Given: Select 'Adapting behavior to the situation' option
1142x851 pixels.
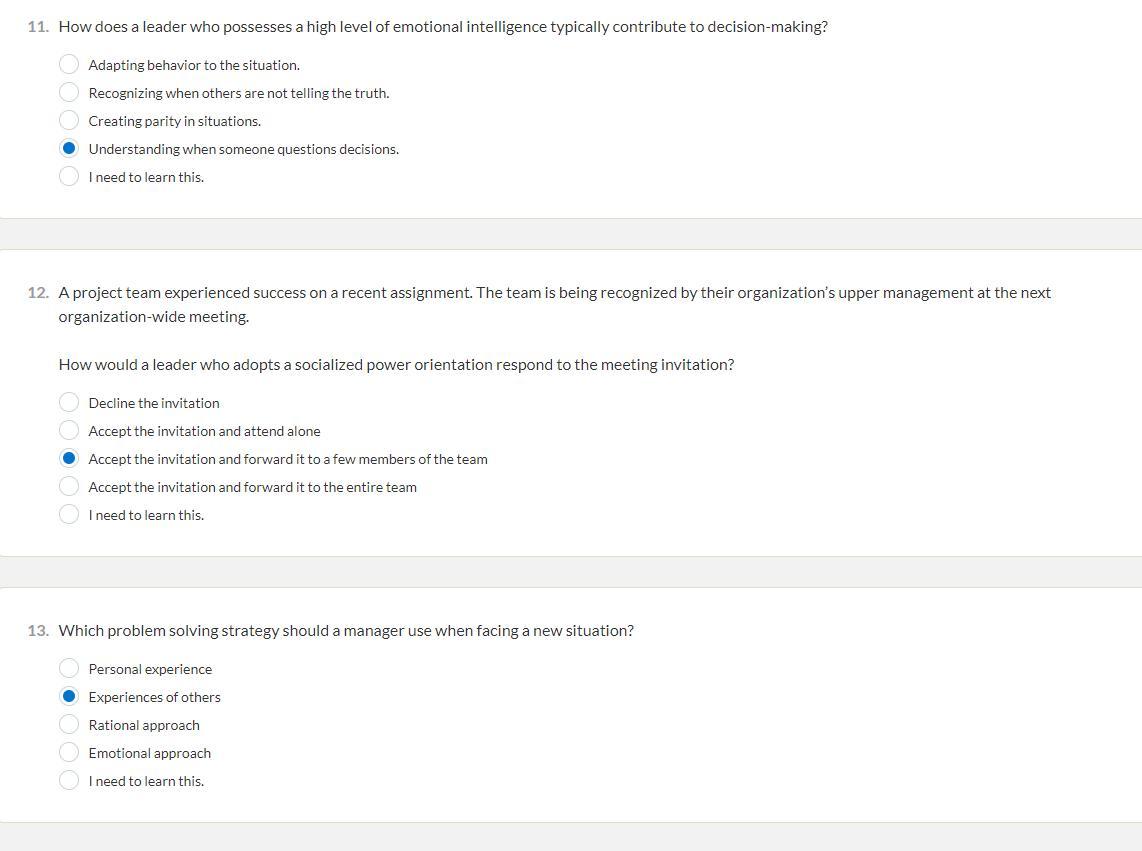Looking at the screenshot, I should 68,64.
